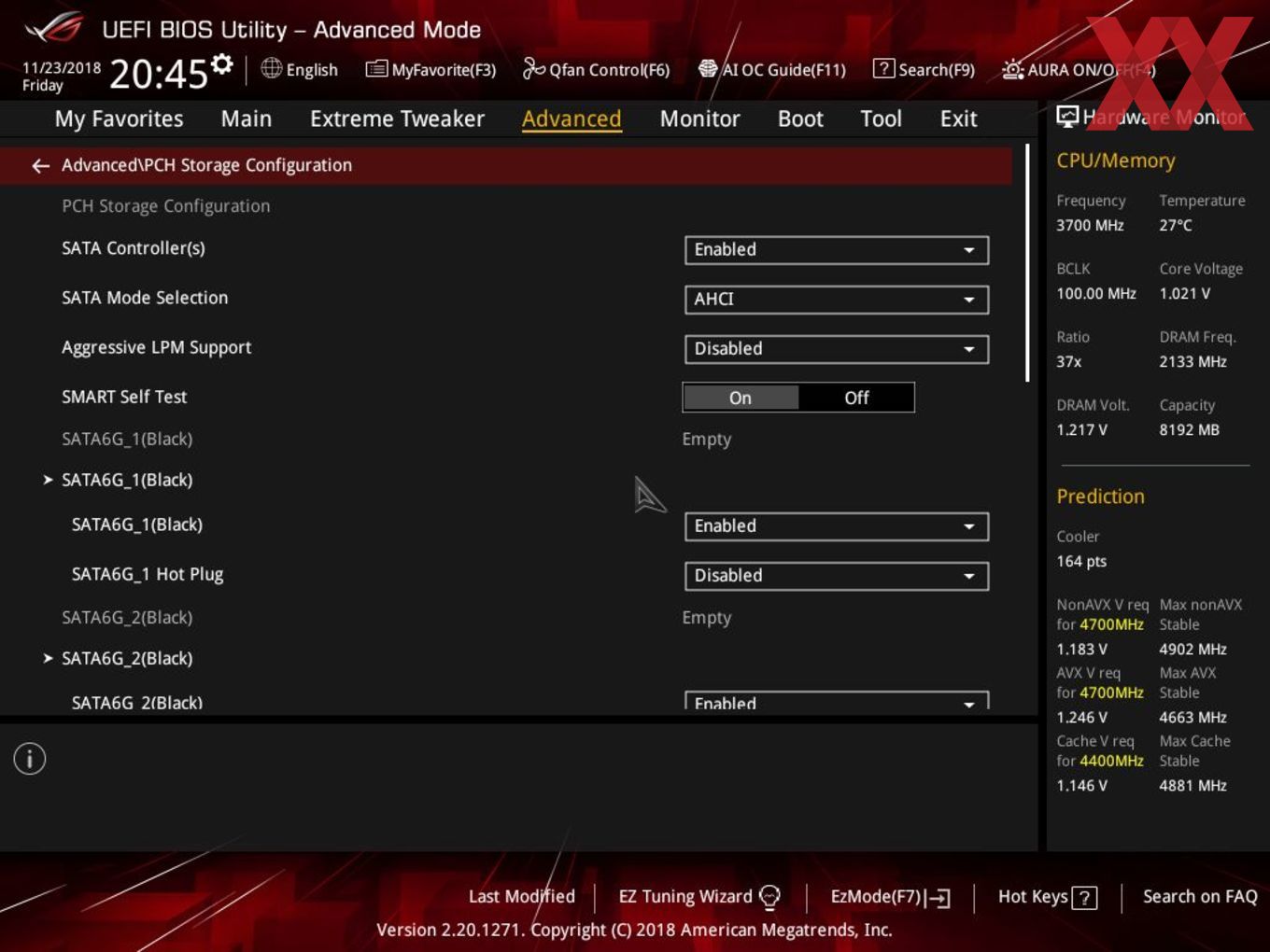Click the Hardware Monitor screen icon
This screenshot has height=952, width=1270.
coord(1067,117)
